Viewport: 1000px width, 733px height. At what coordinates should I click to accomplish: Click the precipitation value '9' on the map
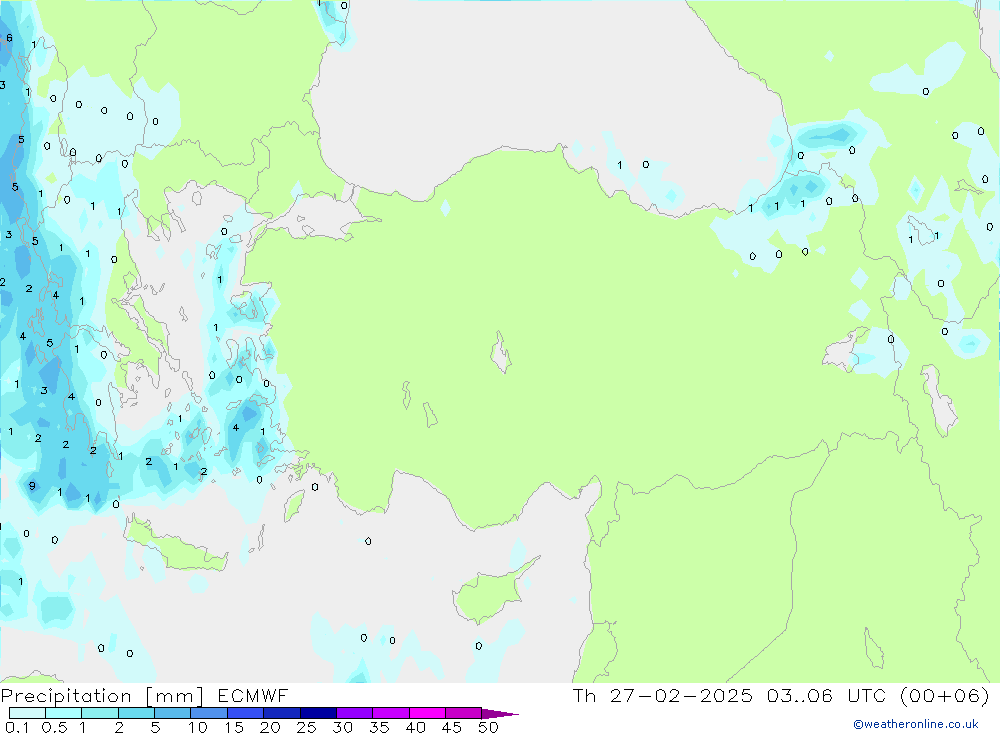[x=32, y=486]
